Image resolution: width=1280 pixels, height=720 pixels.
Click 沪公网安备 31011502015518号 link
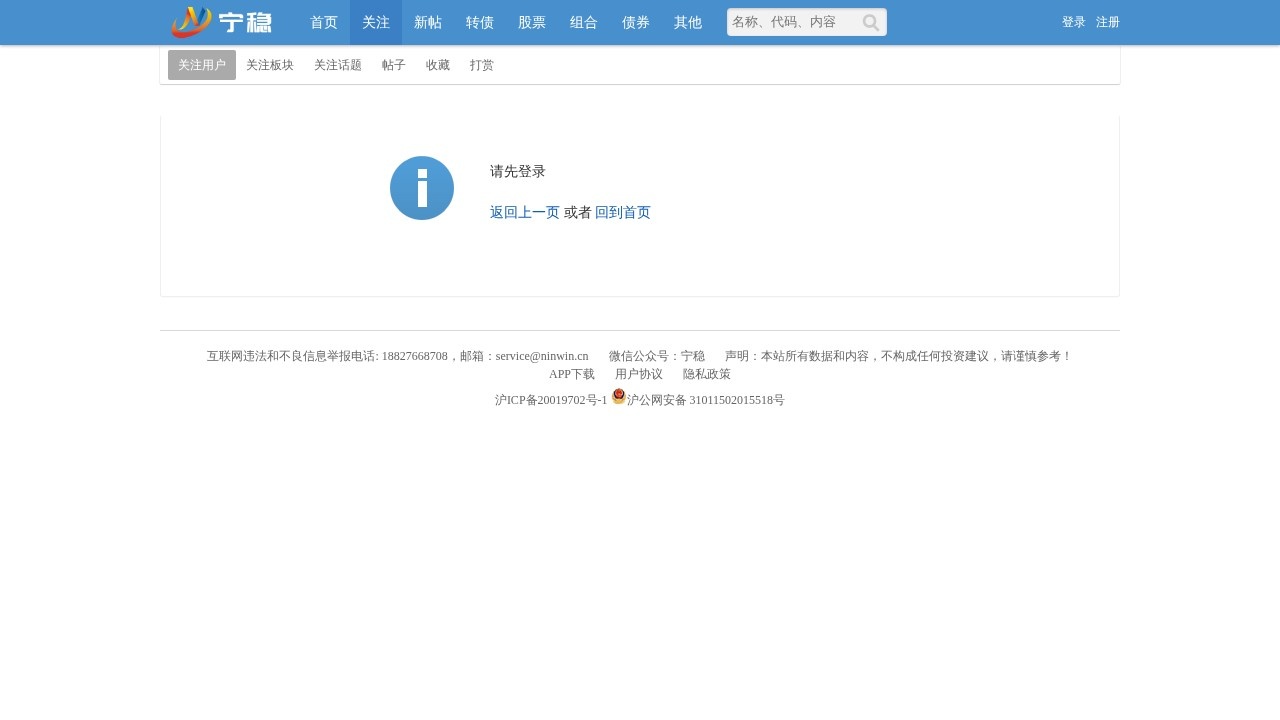click(706, 400)
